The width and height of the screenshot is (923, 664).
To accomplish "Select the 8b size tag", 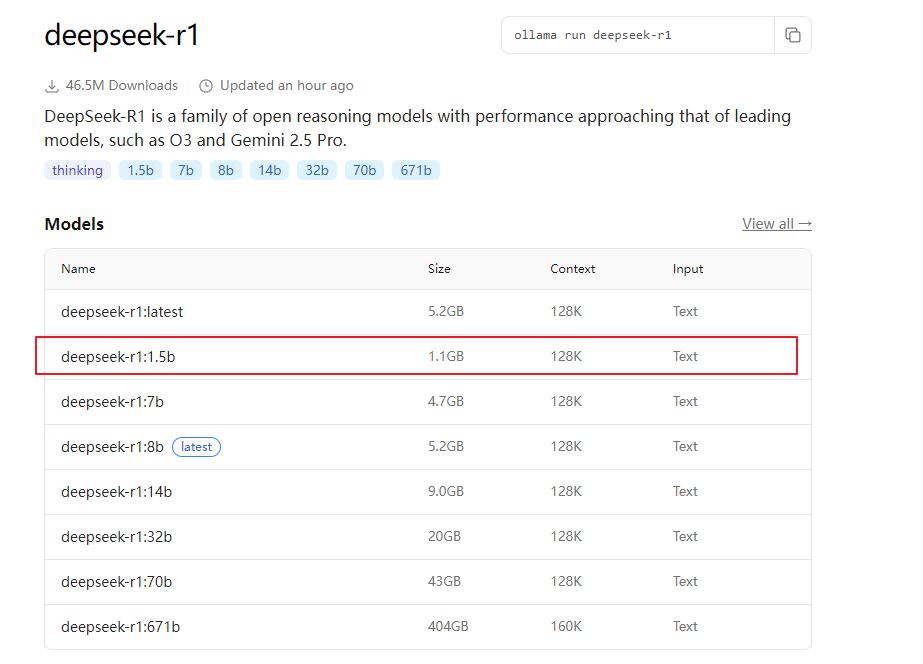I will pyautogui.click(x=226, y=170).
